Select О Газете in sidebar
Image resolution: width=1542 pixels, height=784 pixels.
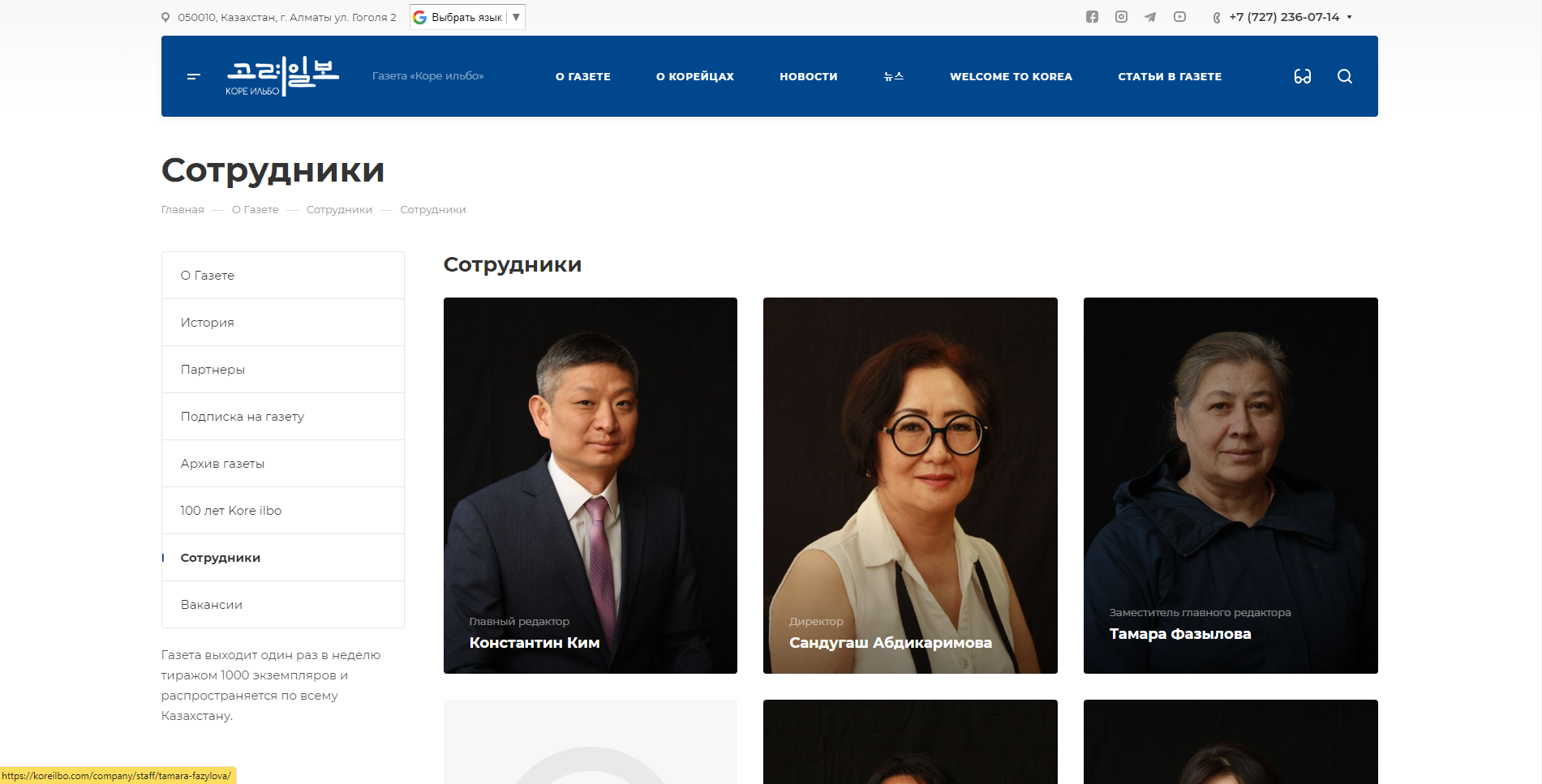[283, 276]
